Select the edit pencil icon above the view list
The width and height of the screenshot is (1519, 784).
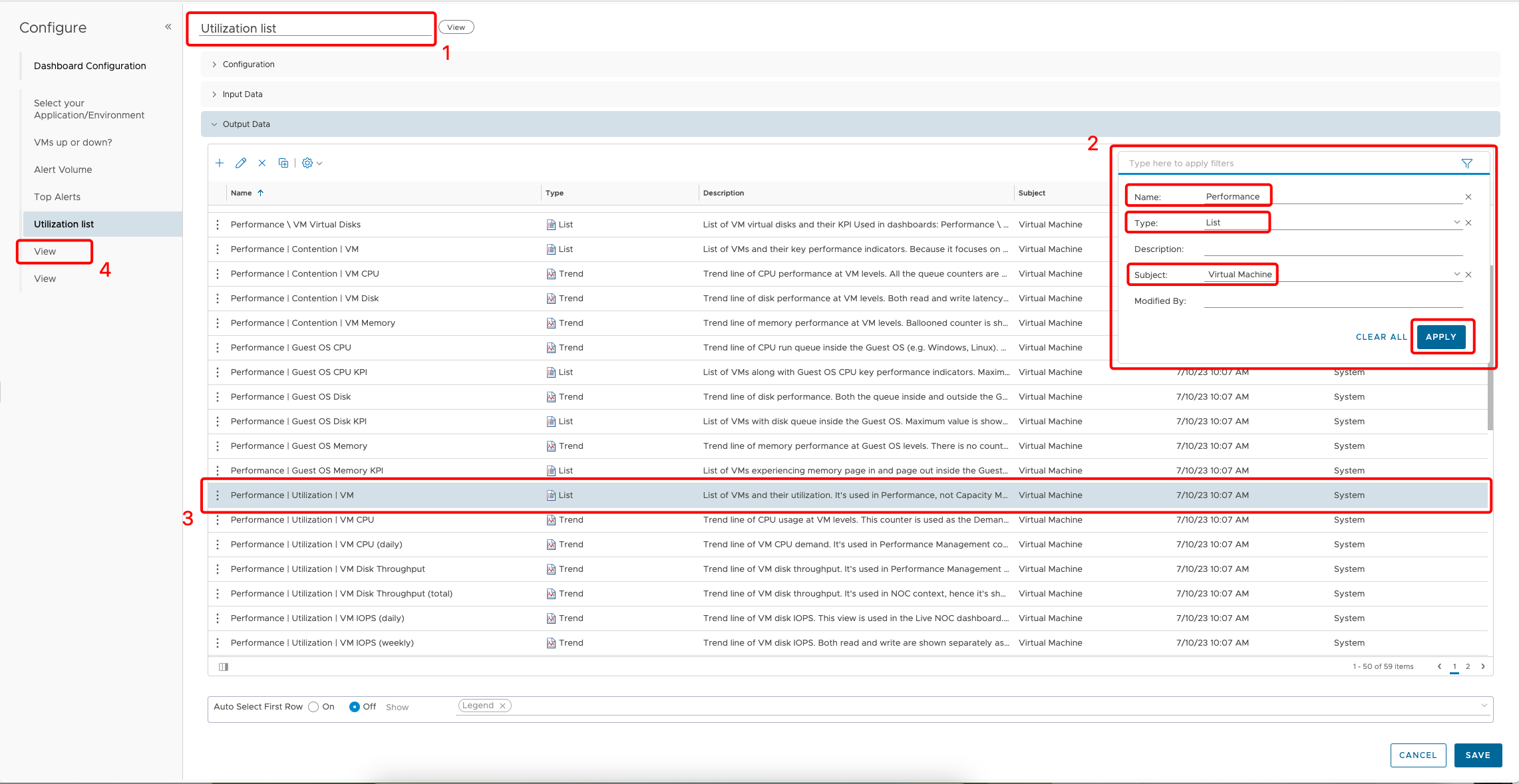tap(241, 162)
